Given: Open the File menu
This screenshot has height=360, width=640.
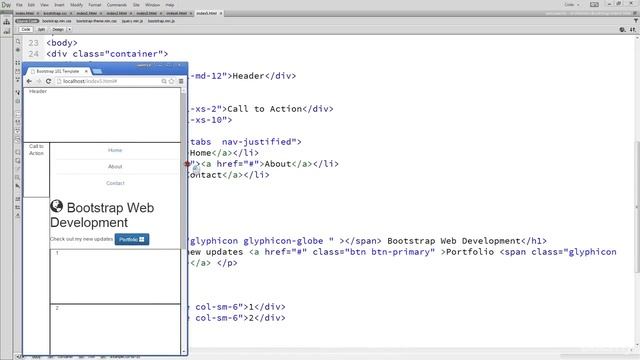Looking at the screenshot, I should pos(19,5).
